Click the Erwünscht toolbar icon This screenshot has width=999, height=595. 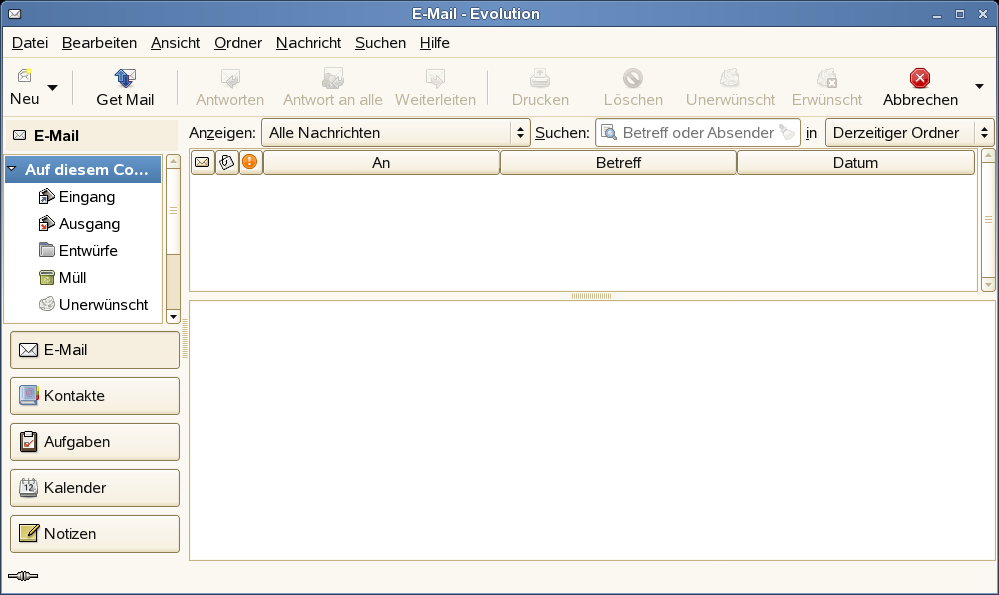coord(827,78)
